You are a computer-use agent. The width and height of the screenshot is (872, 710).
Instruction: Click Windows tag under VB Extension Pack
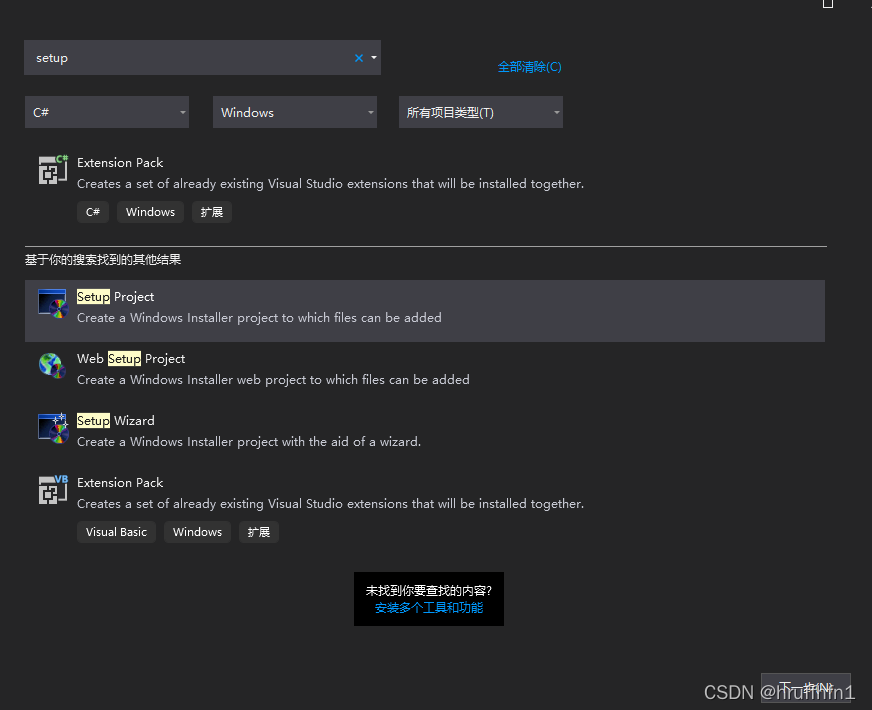pyautogui.click(x=197, y=532)
